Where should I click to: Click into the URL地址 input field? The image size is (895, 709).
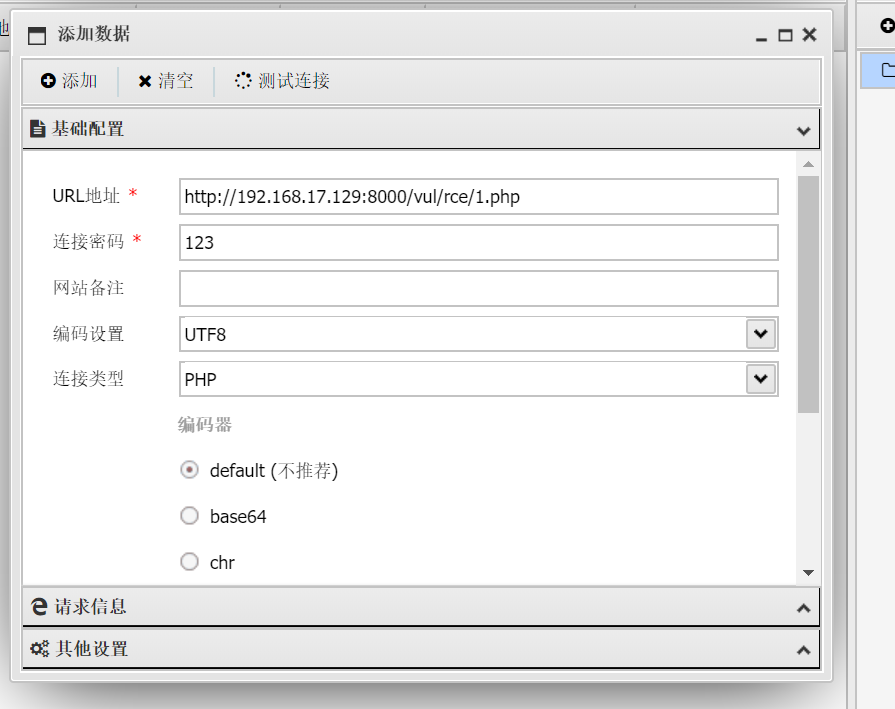pos(478,197)
